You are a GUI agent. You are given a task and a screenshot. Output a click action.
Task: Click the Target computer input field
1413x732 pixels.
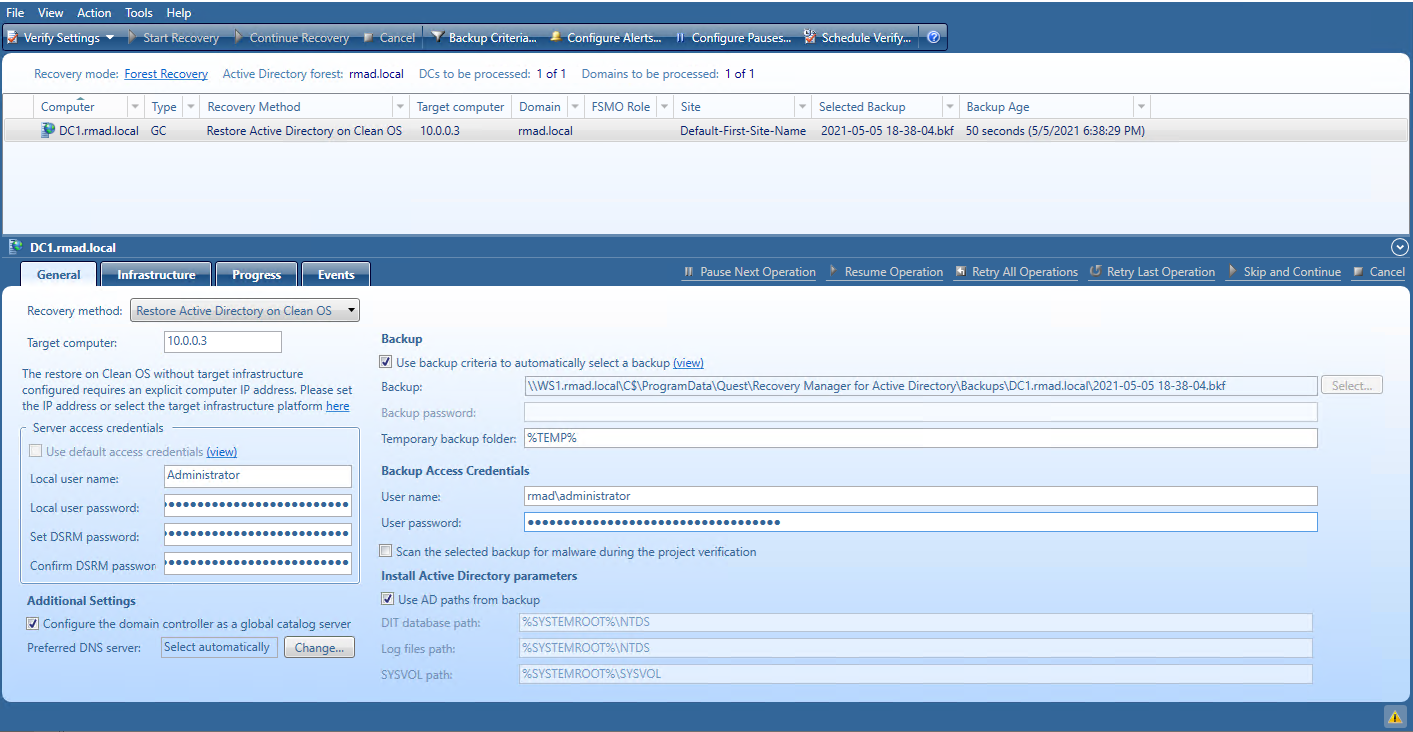(x=222, y=341)
